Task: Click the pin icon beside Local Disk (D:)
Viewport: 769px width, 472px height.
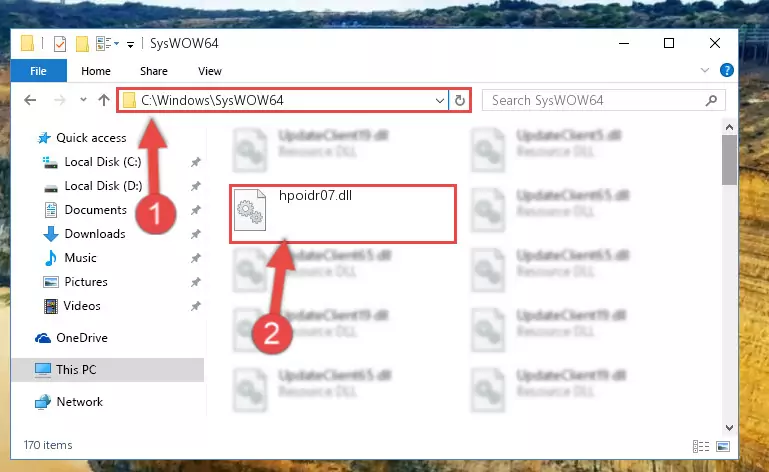Action: [x=196, y=186]
